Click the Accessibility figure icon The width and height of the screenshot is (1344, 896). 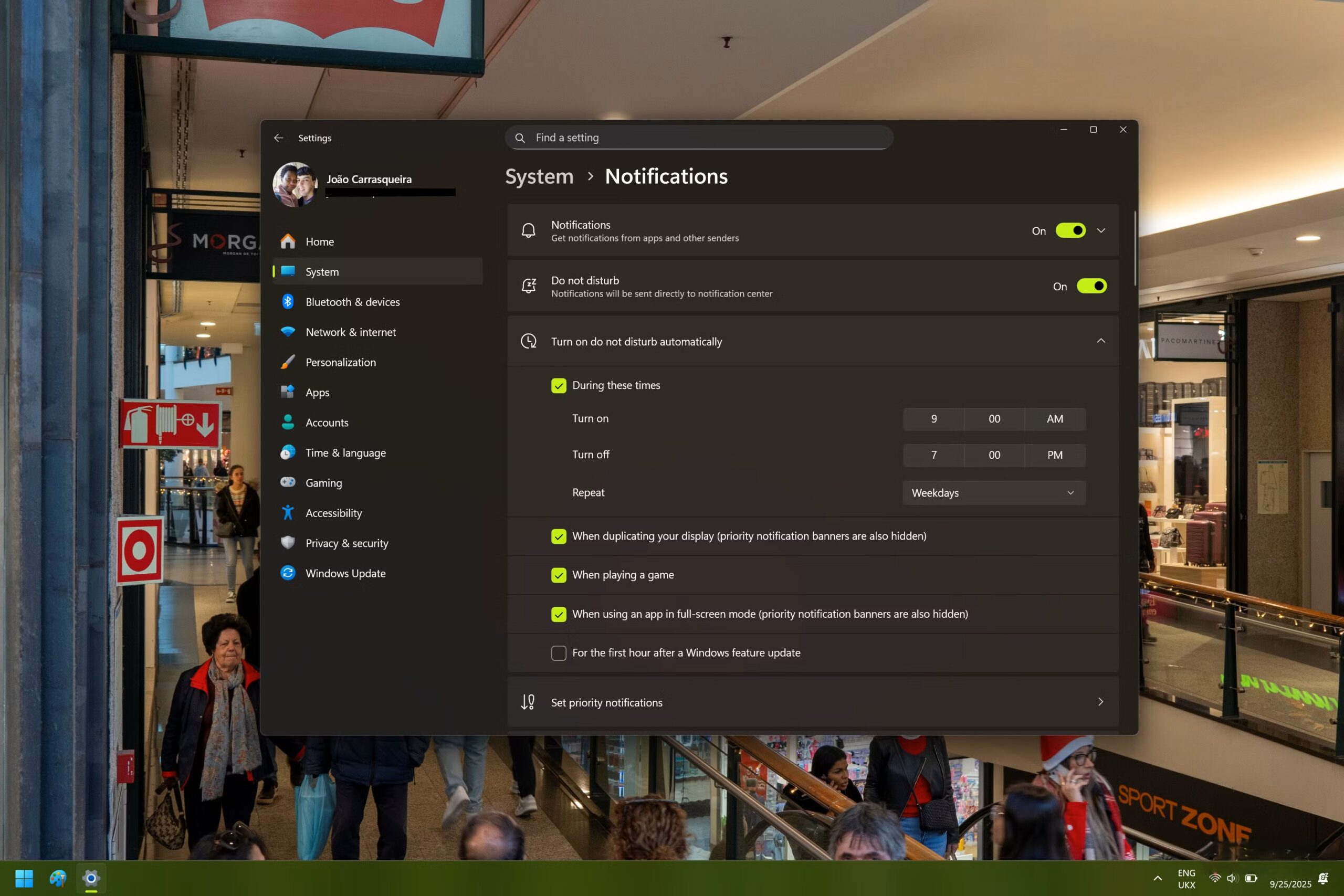tap(288, 513)
